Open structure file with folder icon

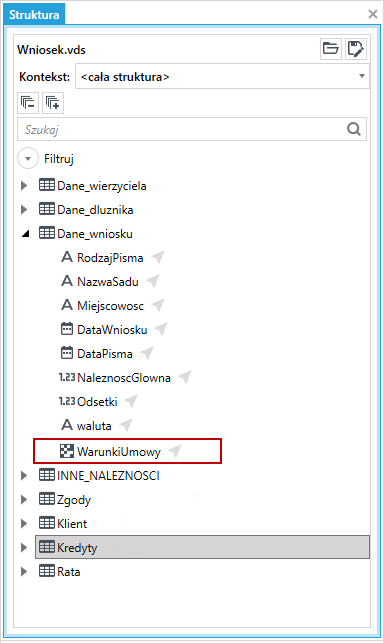click(331, 49)
